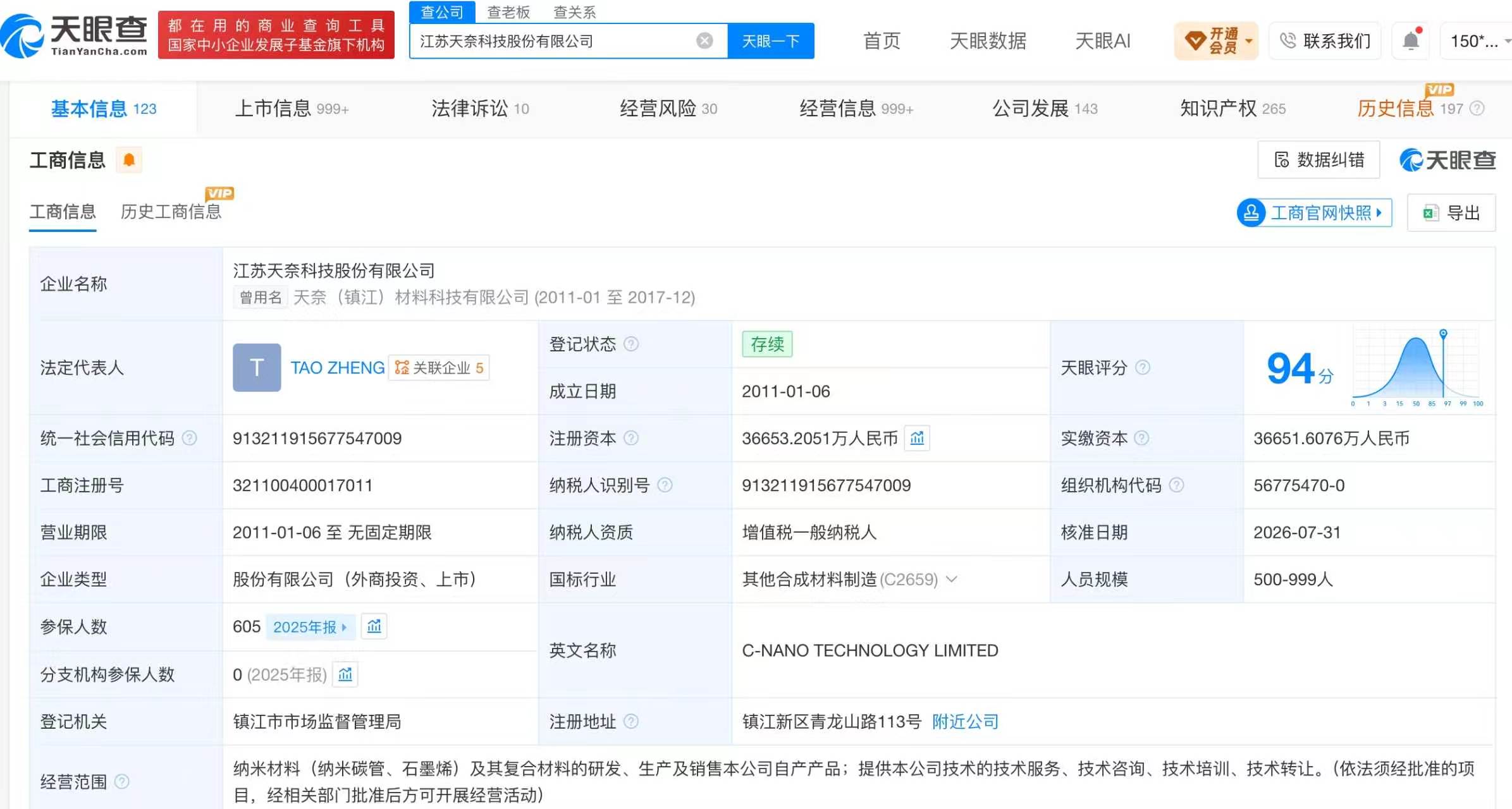Click the TianYanCha logo
The image size is (1512, 809).
pyautogui.click(x=74, y=35)
